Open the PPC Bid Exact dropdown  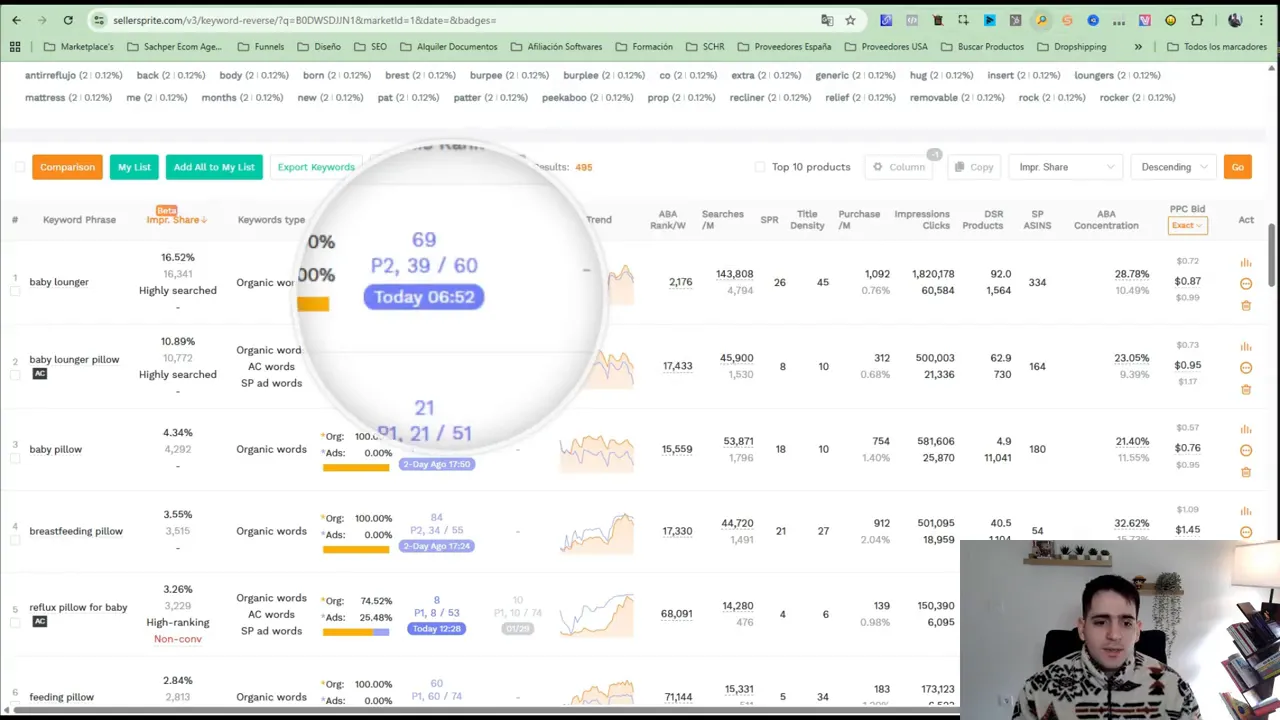[x=1187, y=226]
